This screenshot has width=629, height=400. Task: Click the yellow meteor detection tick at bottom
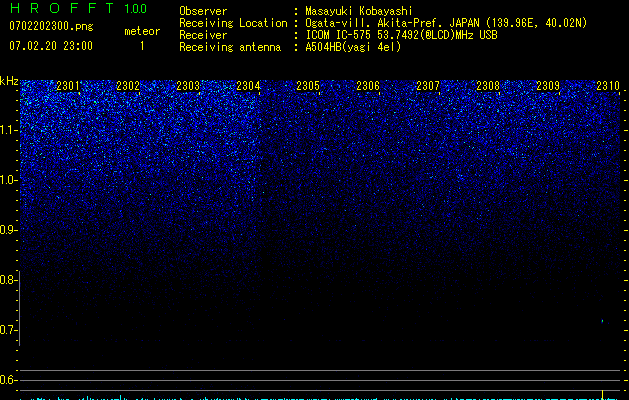603,394
